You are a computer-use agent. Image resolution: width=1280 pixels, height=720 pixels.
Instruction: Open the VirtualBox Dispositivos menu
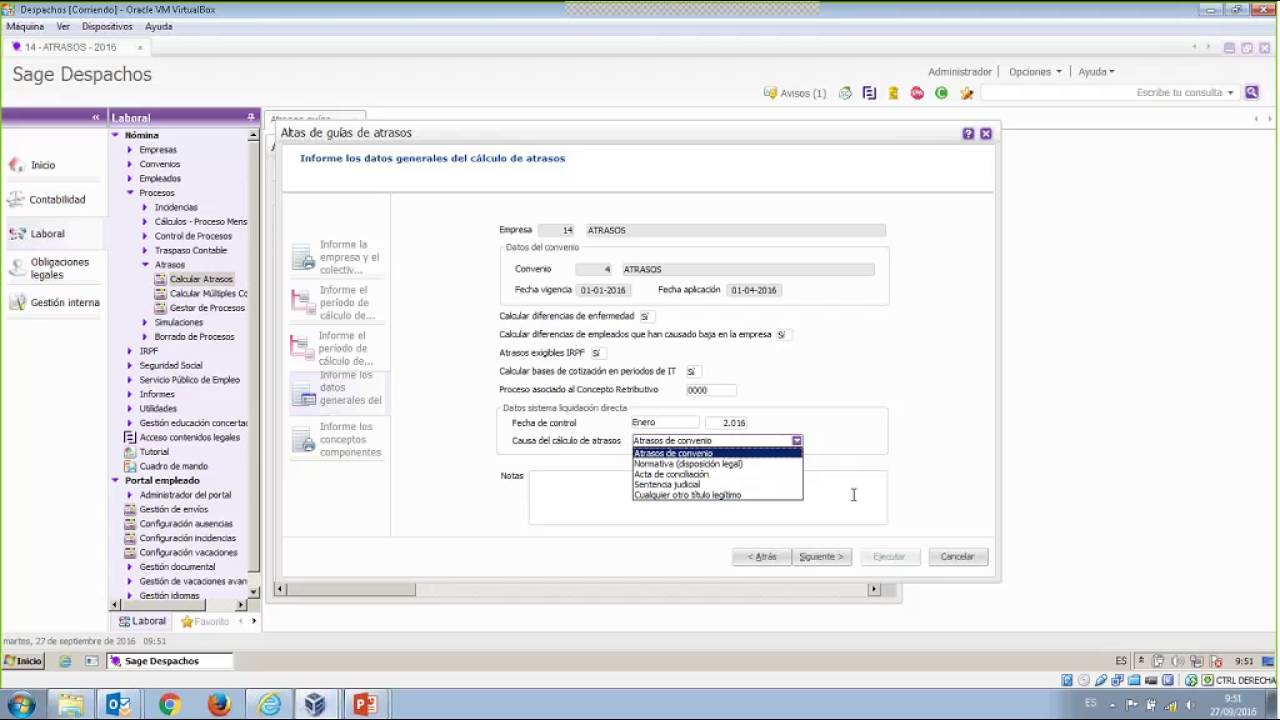pos(107,27)
